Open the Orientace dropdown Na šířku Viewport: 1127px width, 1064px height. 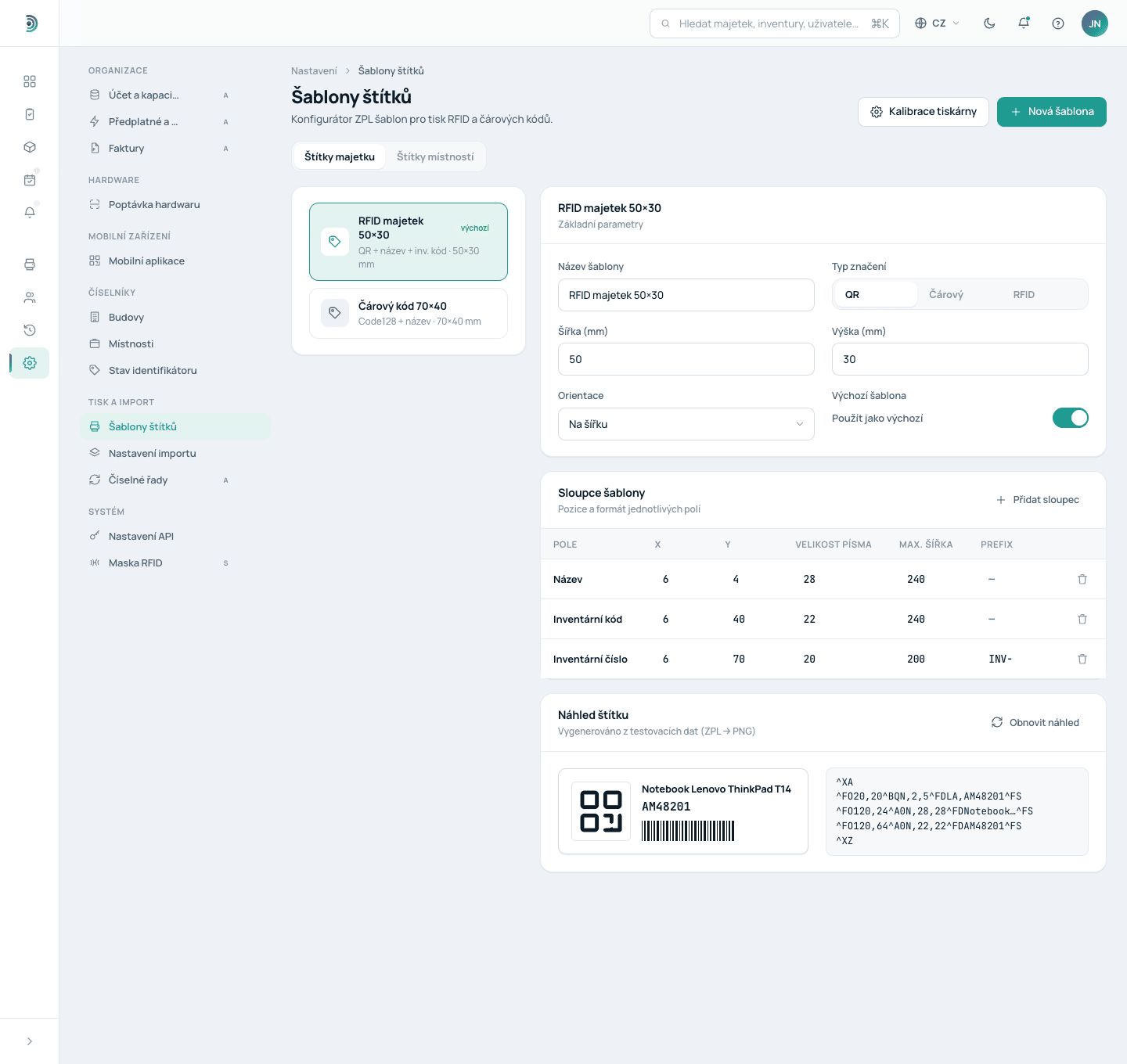click(686, 424)
